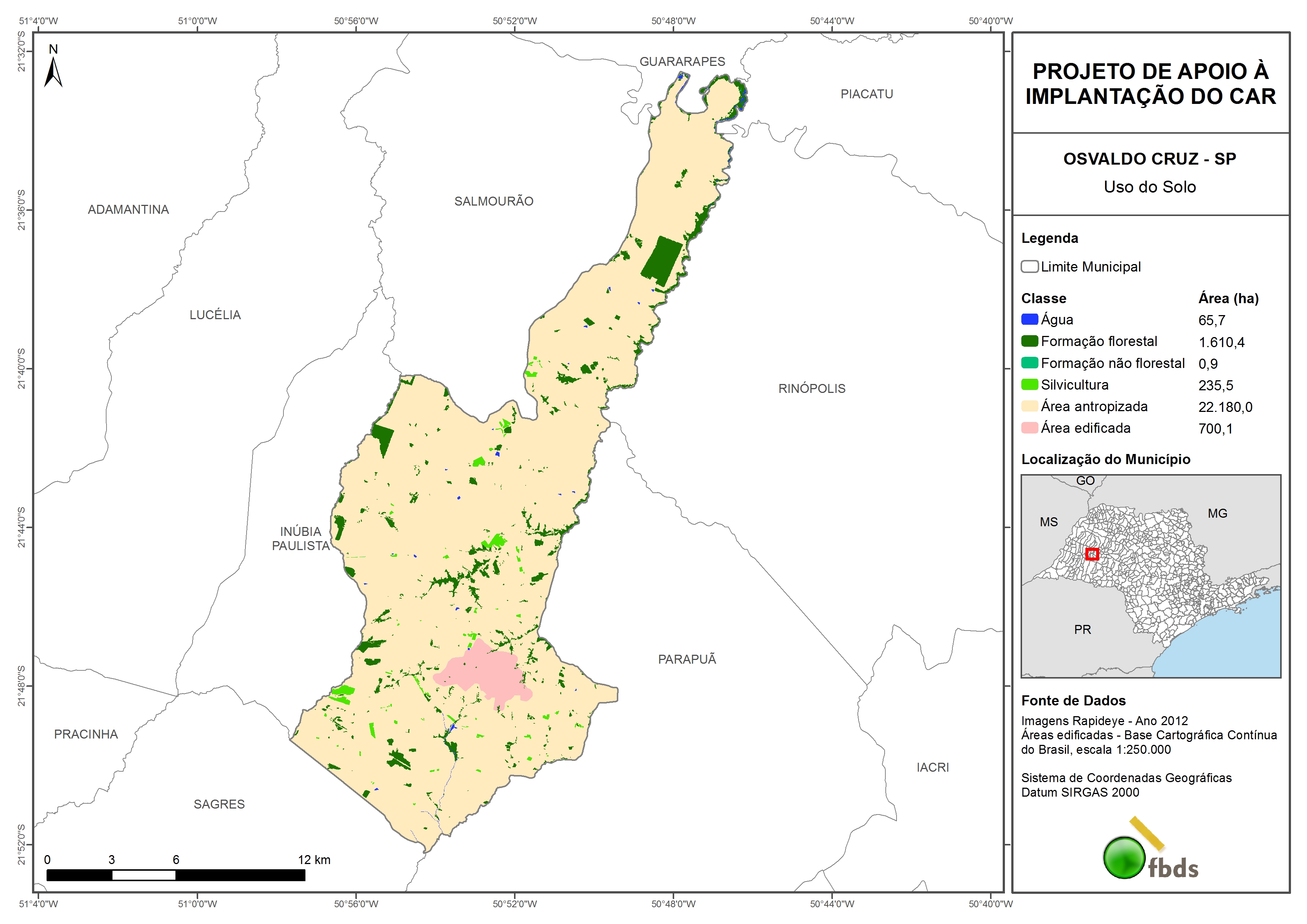
Task: Select the Formação florestal dark green swatch
Action: click(x=1029, y=341)
